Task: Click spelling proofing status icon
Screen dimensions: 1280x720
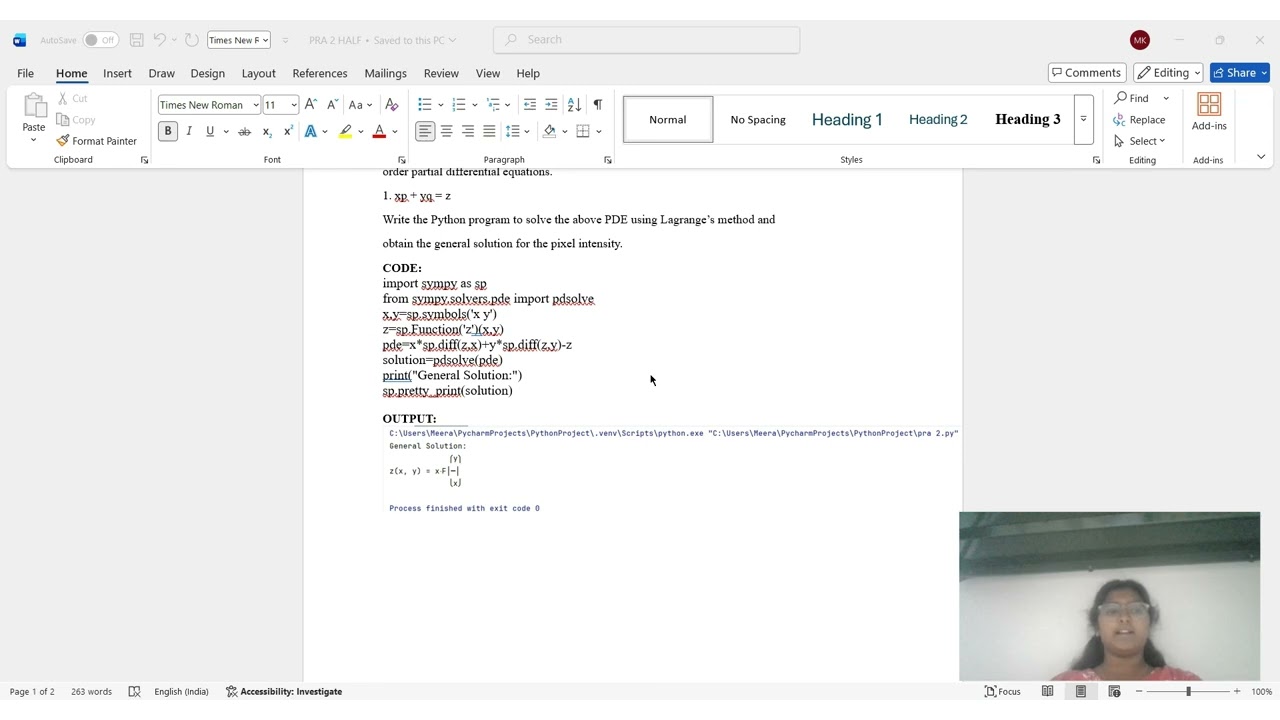Action: pos(134,691)
